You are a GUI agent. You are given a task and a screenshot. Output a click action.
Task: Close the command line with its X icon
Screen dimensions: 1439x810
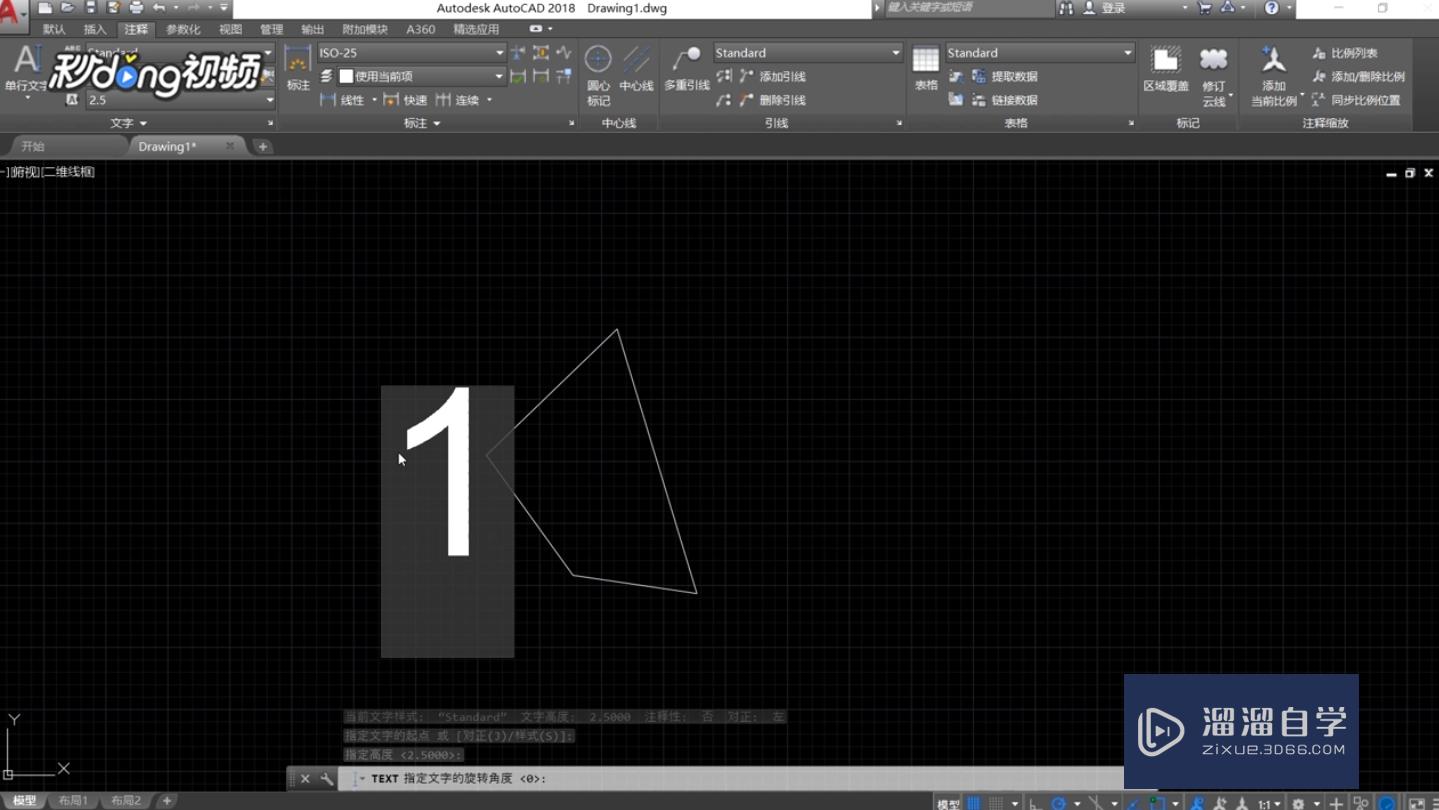pyautogui.click(x=305, y=779)
